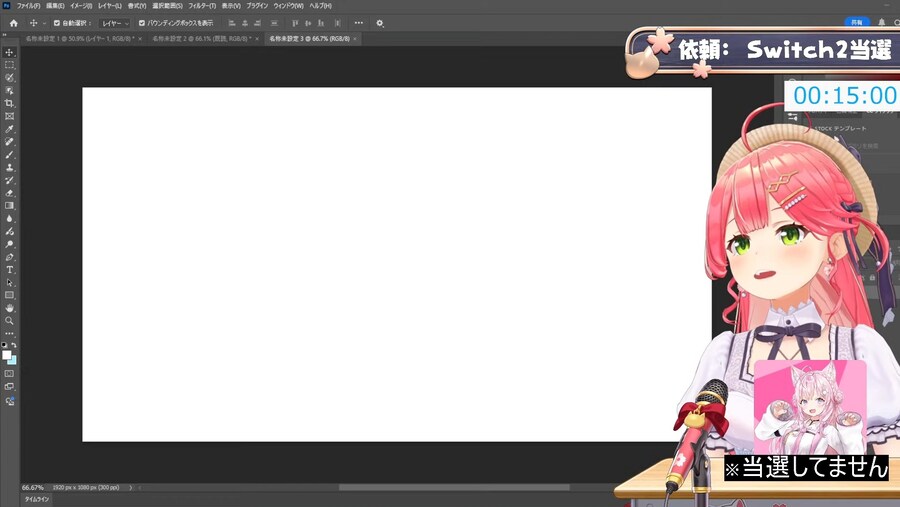Open the イメージ(I) menu
The image size is (900, 507).
coord(81,6)
